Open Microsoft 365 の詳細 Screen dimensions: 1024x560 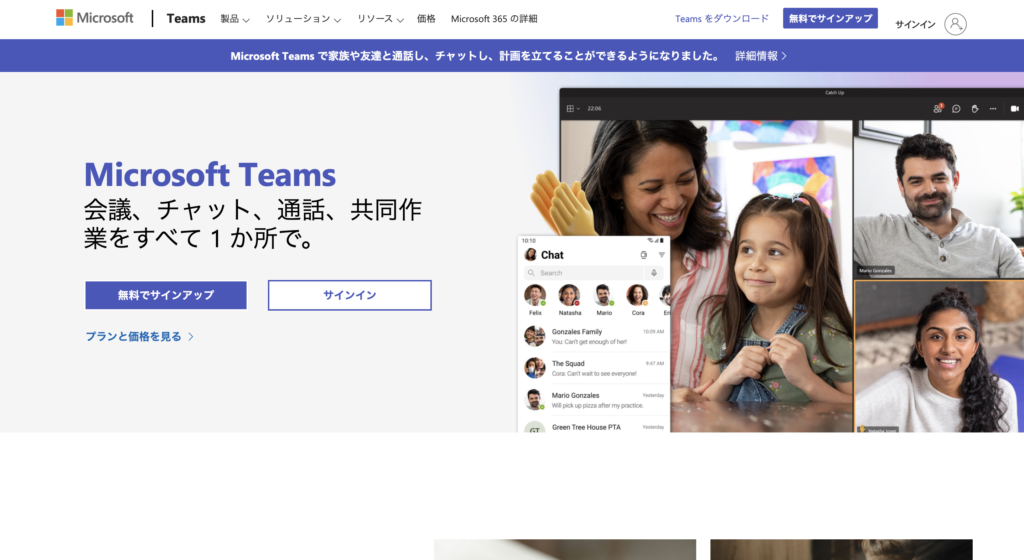tap(494, 19)
